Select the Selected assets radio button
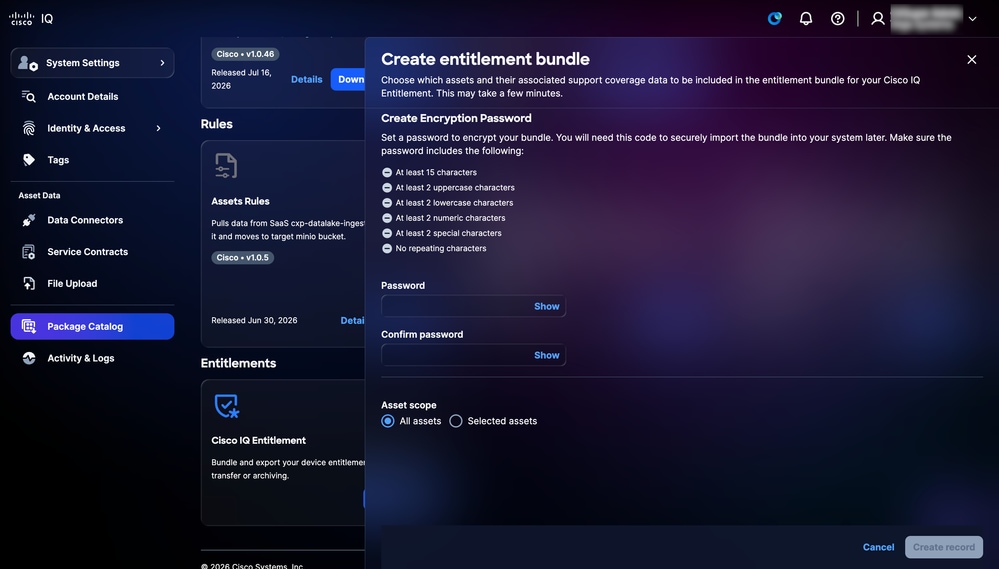The height and width of the screenshot is (569, 999). 456,421
